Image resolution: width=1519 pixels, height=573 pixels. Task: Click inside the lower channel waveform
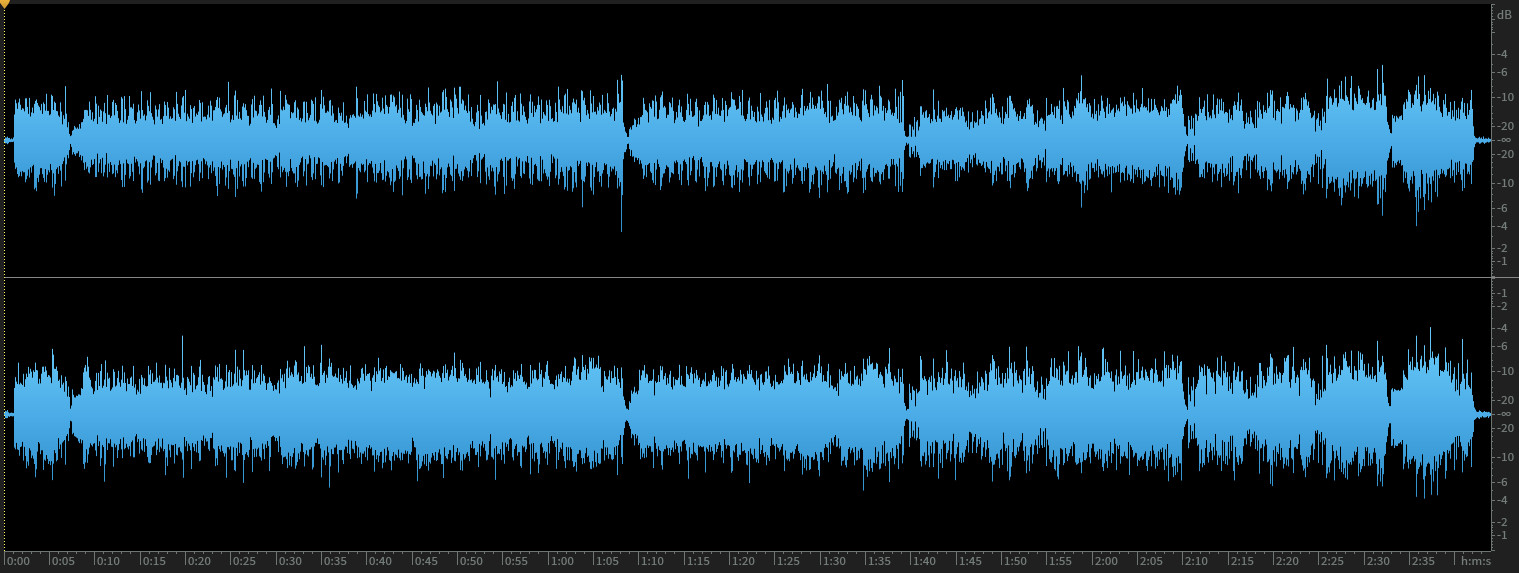750,414
